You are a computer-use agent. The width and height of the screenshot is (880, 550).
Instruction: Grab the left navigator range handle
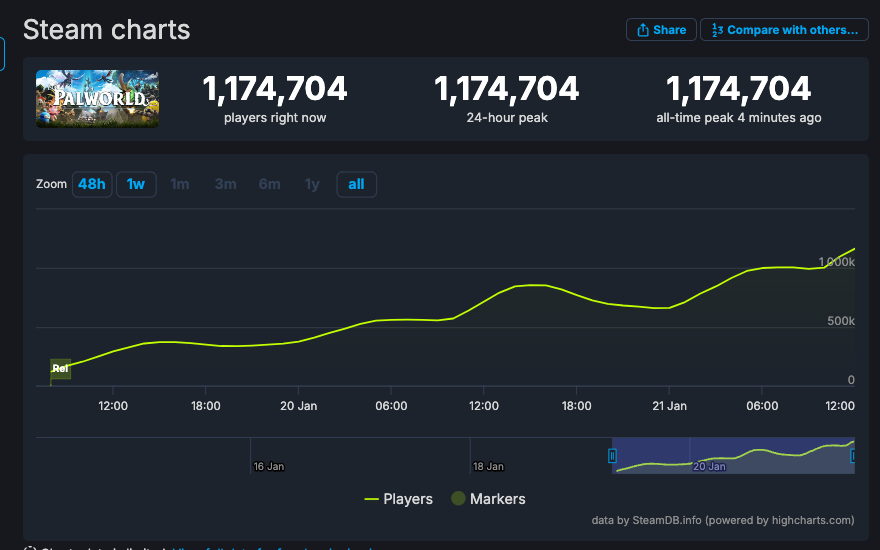612,456
